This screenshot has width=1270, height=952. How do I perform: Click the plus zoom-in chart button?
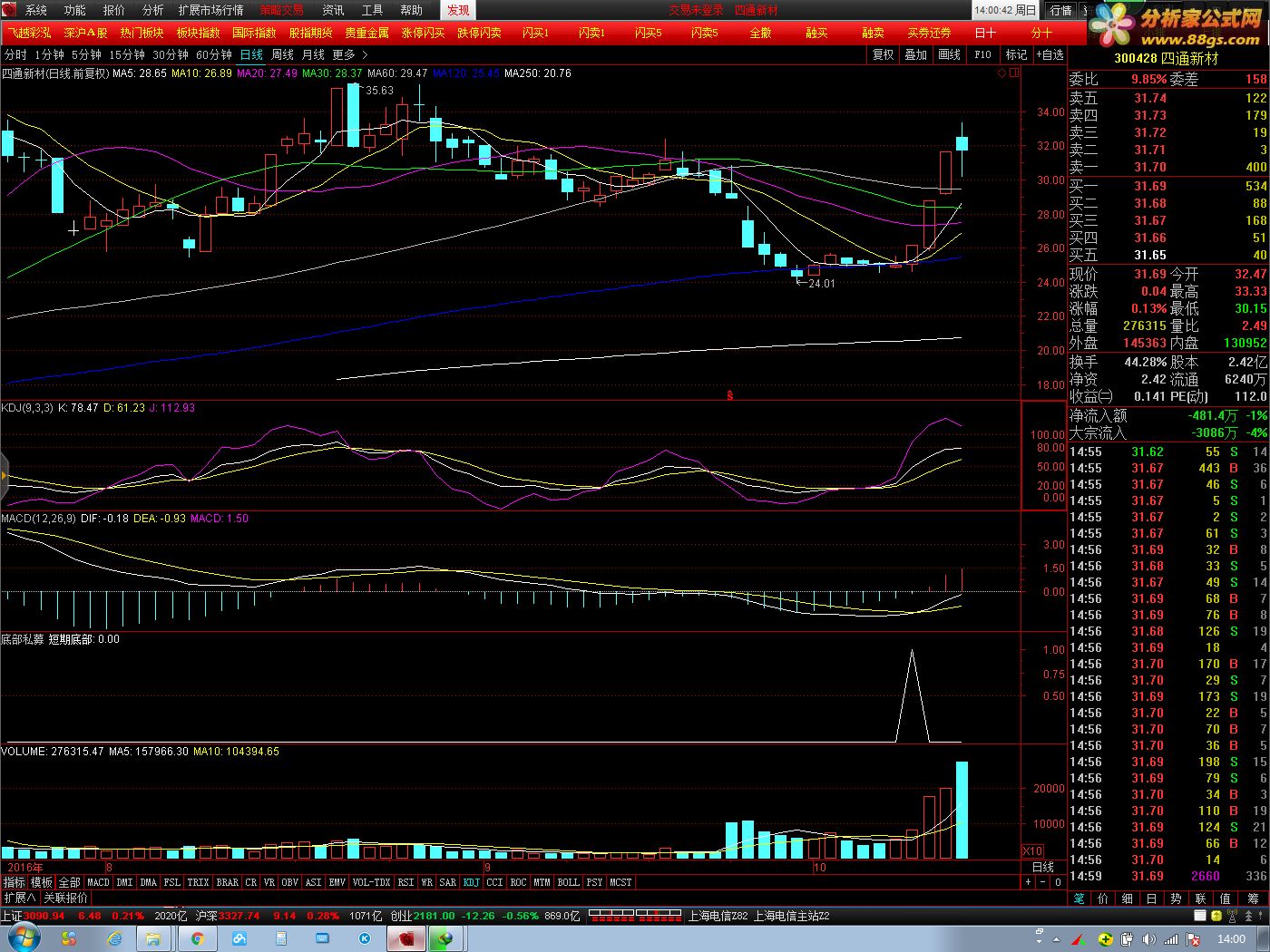1028,882
